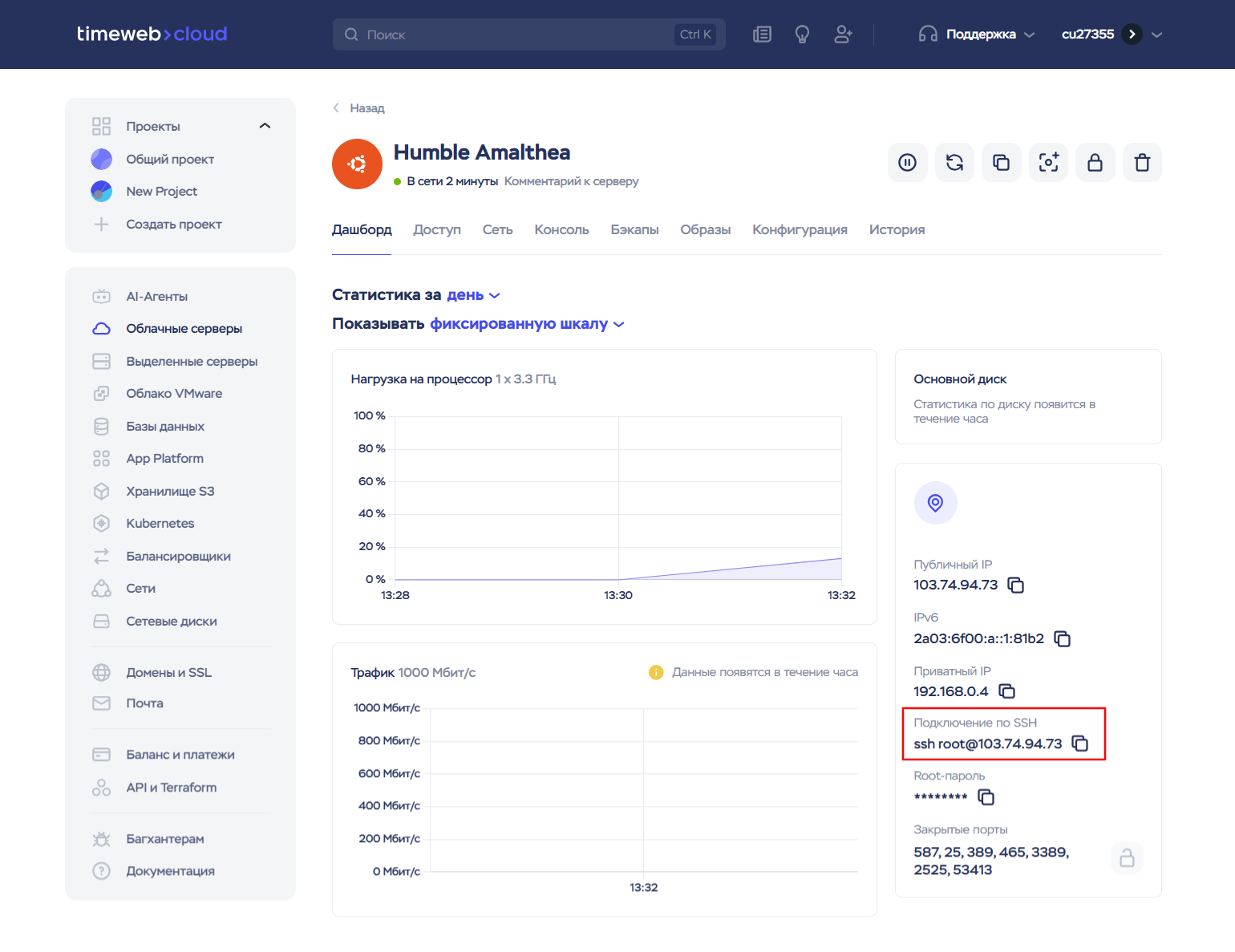Copy the SSH connection command

[1080, 744]
